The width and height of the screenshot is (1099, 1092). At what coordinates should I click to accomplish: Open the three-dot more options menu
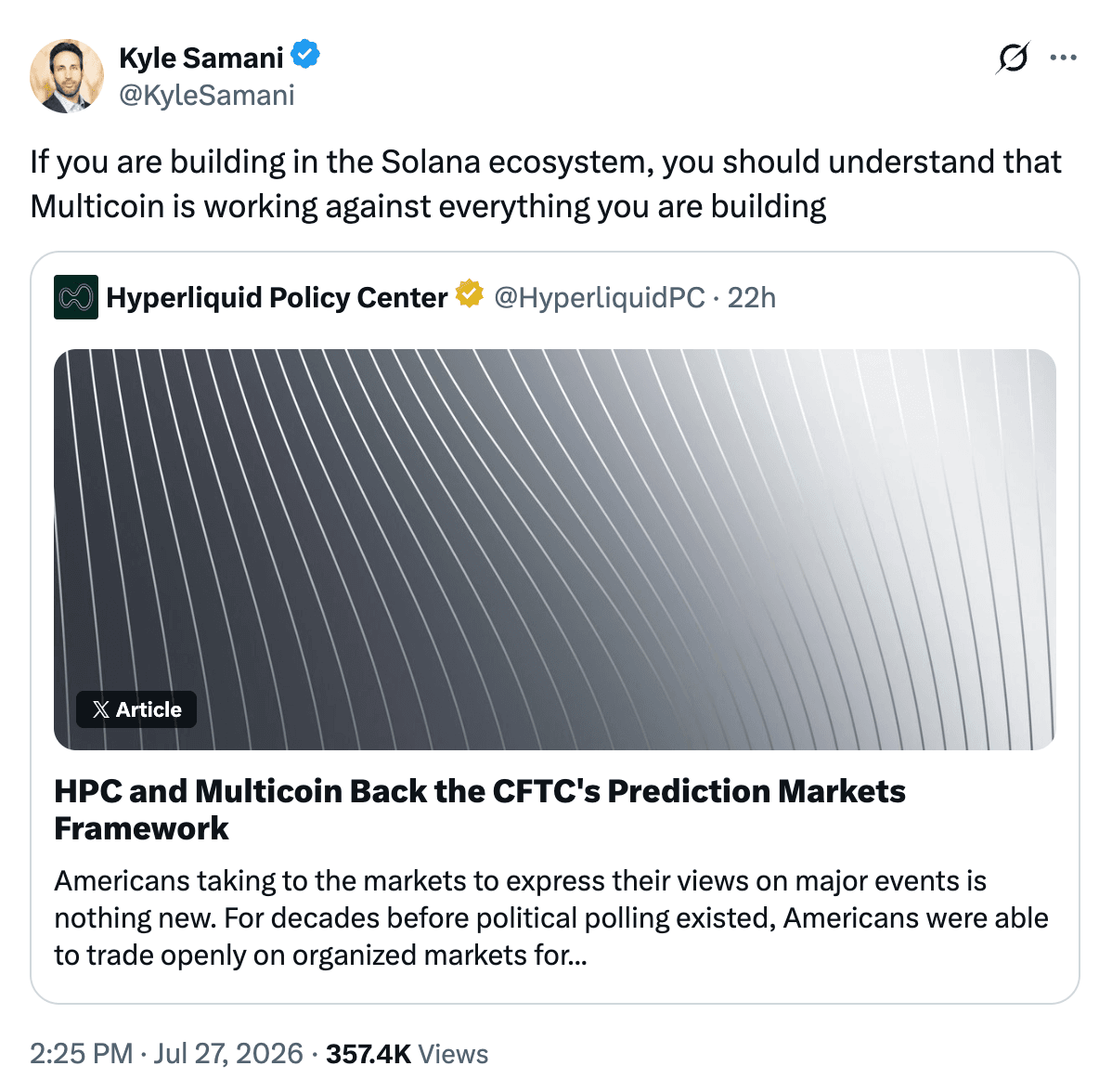pyautogui.click(x=1063, y=58)
